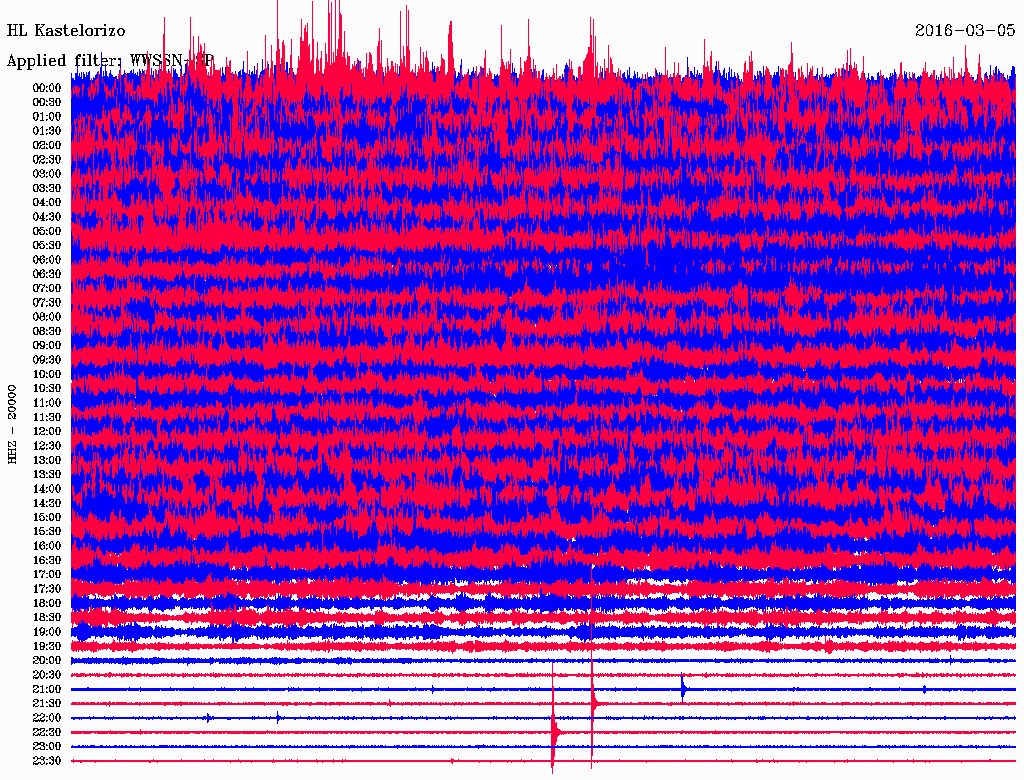Select the 04:30 time label
Screen dimensions: 1024x780
(47, 217)
